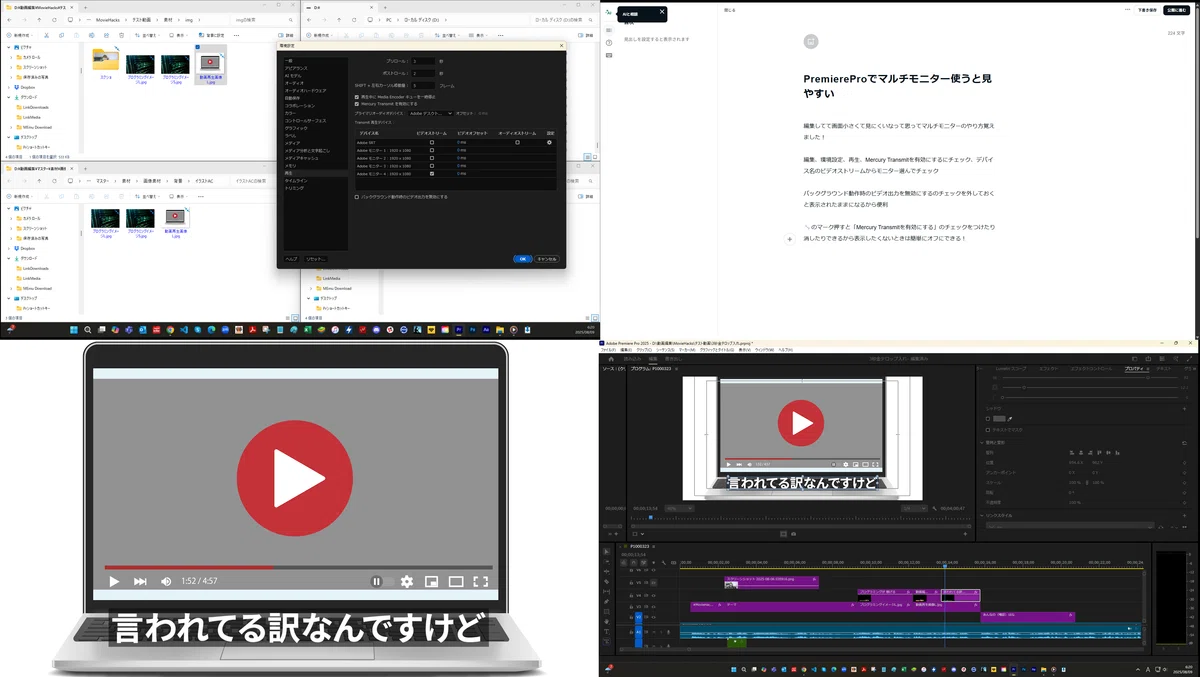Open Premiere Pro シーケンス menu

[x=664, y=350]
